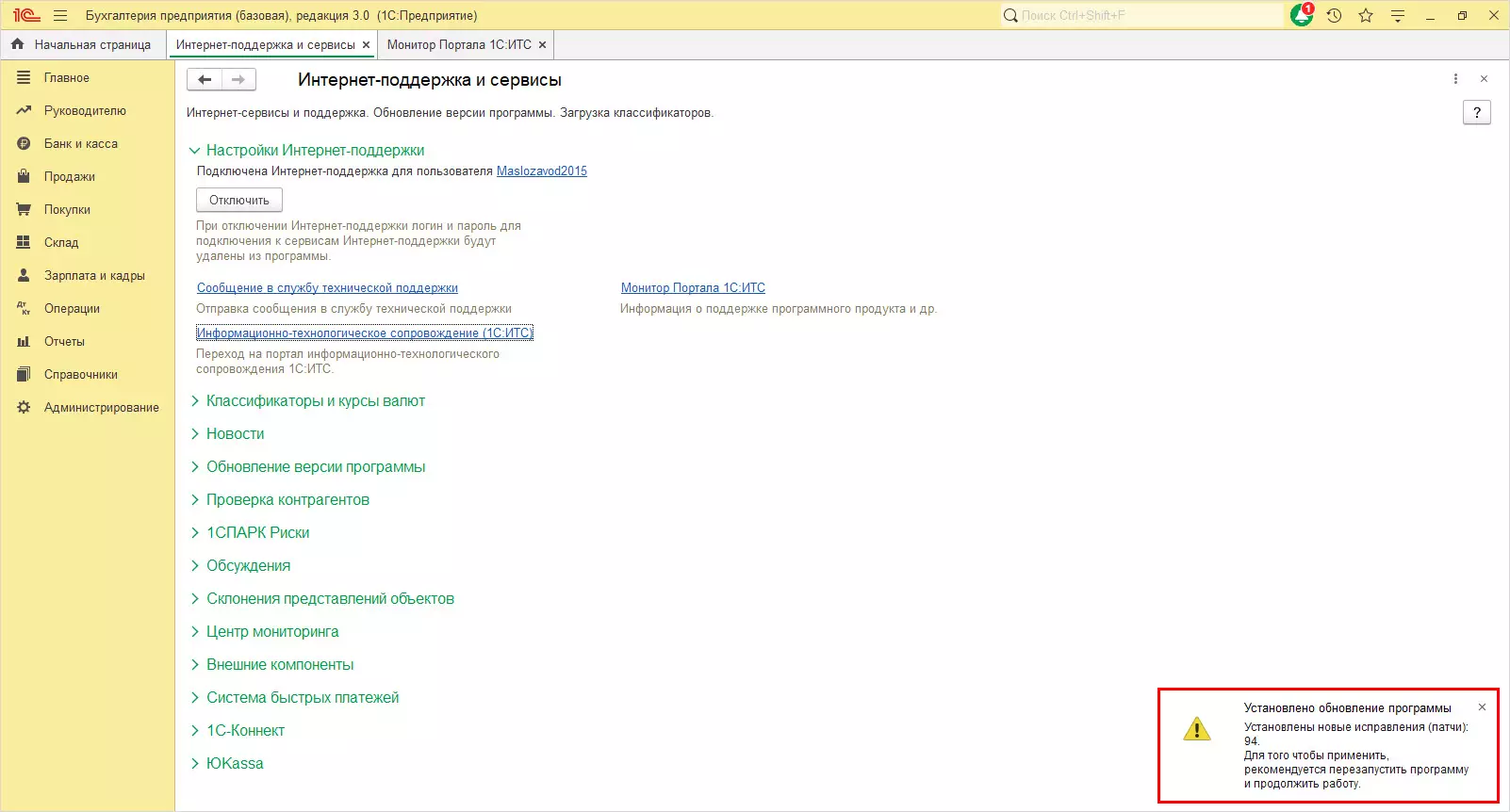The height and width of the screenshot is (812, 1510).
Task: Expand the Проверка контрагентов section
Action: [x=195, y=500]
